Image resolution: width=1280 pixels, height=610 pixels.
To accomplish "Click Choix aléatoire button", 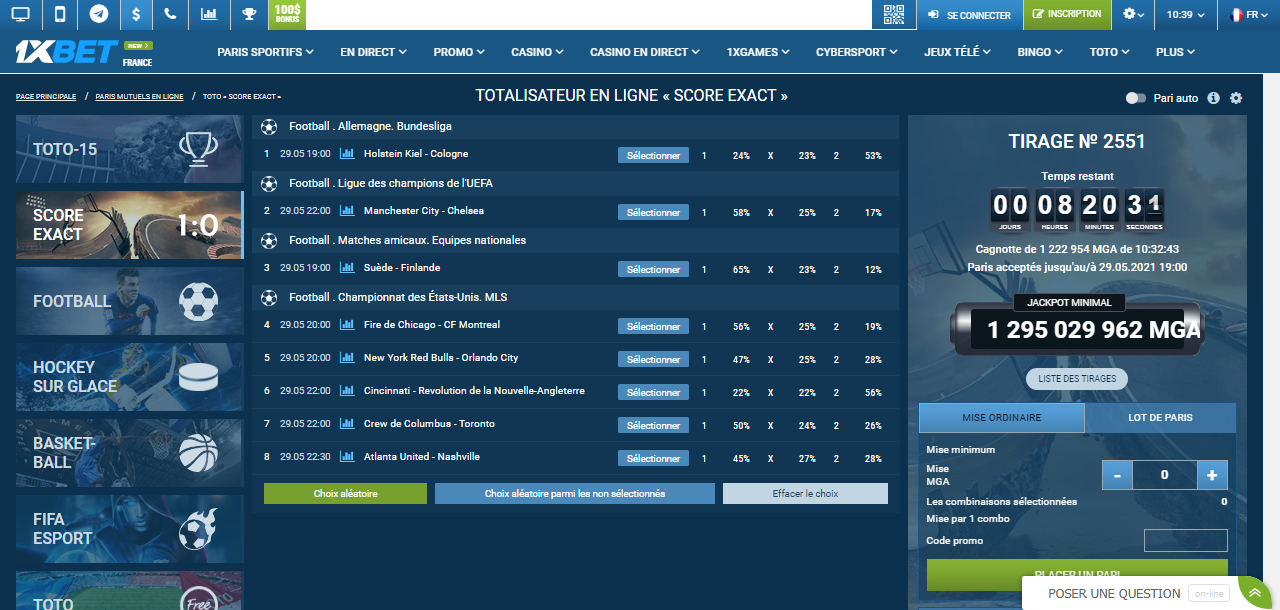I will [345, 493].
